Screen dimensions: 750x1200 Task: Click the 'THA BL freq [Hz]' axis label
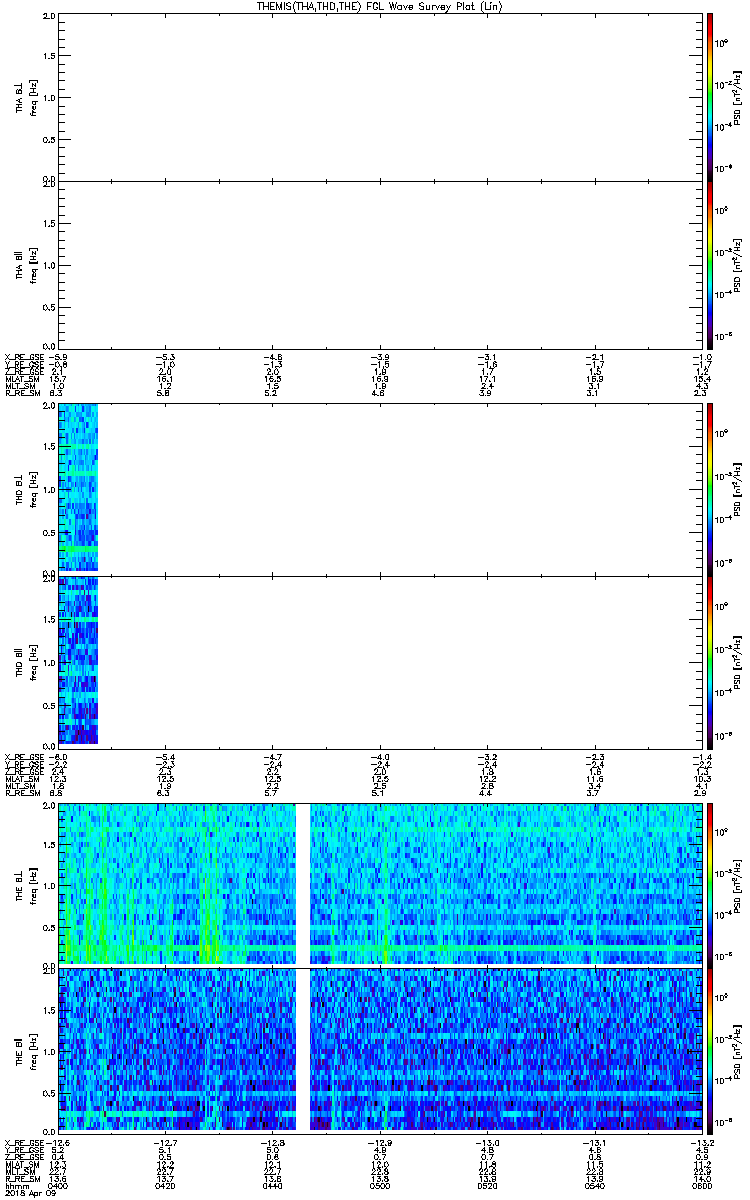click(26, 98)
